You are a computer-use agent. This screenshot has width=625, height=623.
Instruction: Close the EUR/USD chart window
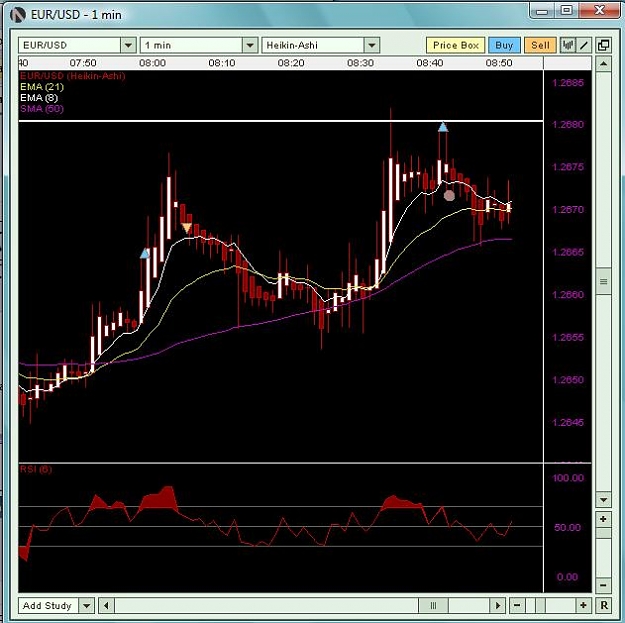pyautogui.click(x=599, y=11)
